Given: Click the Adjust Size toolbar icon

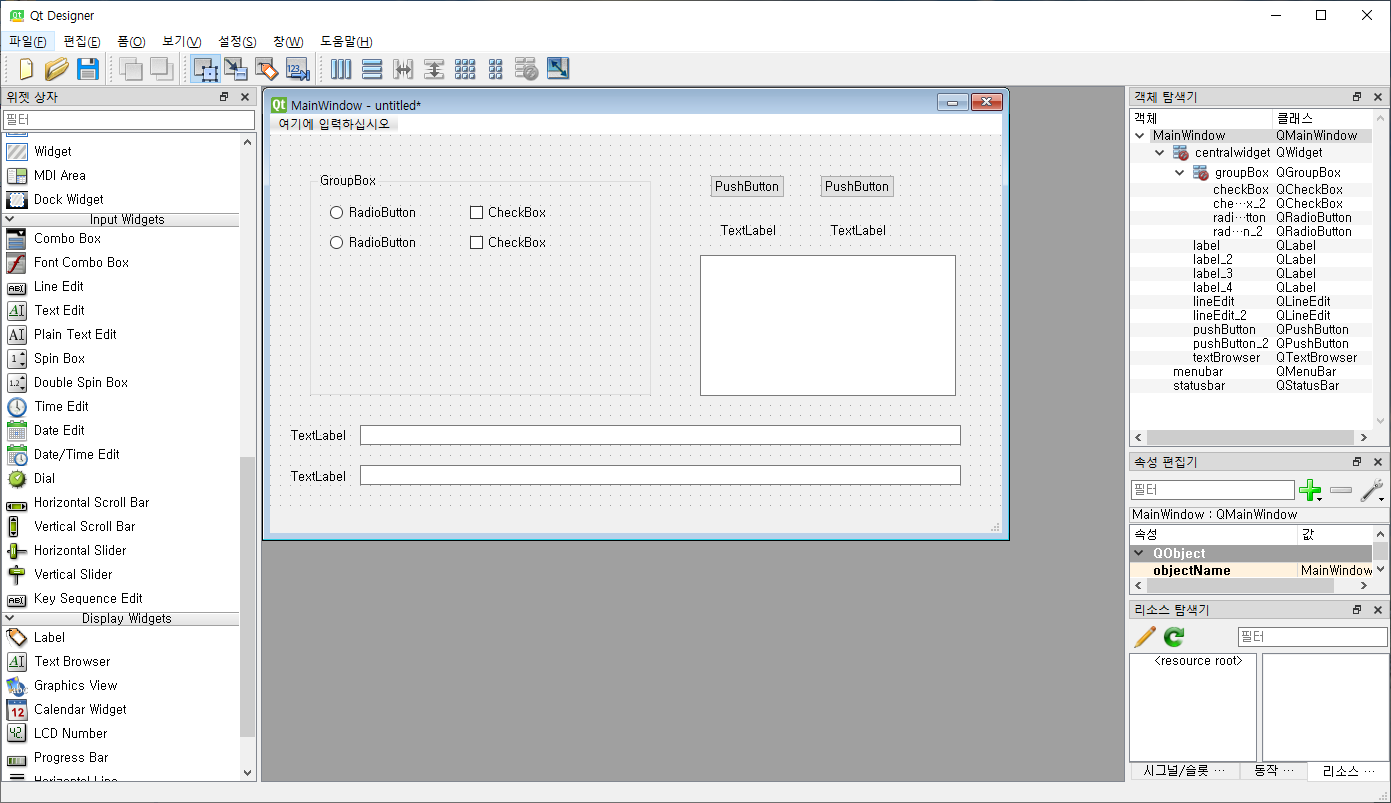Looking at the screenshot, I should click(x=558, y=69).
